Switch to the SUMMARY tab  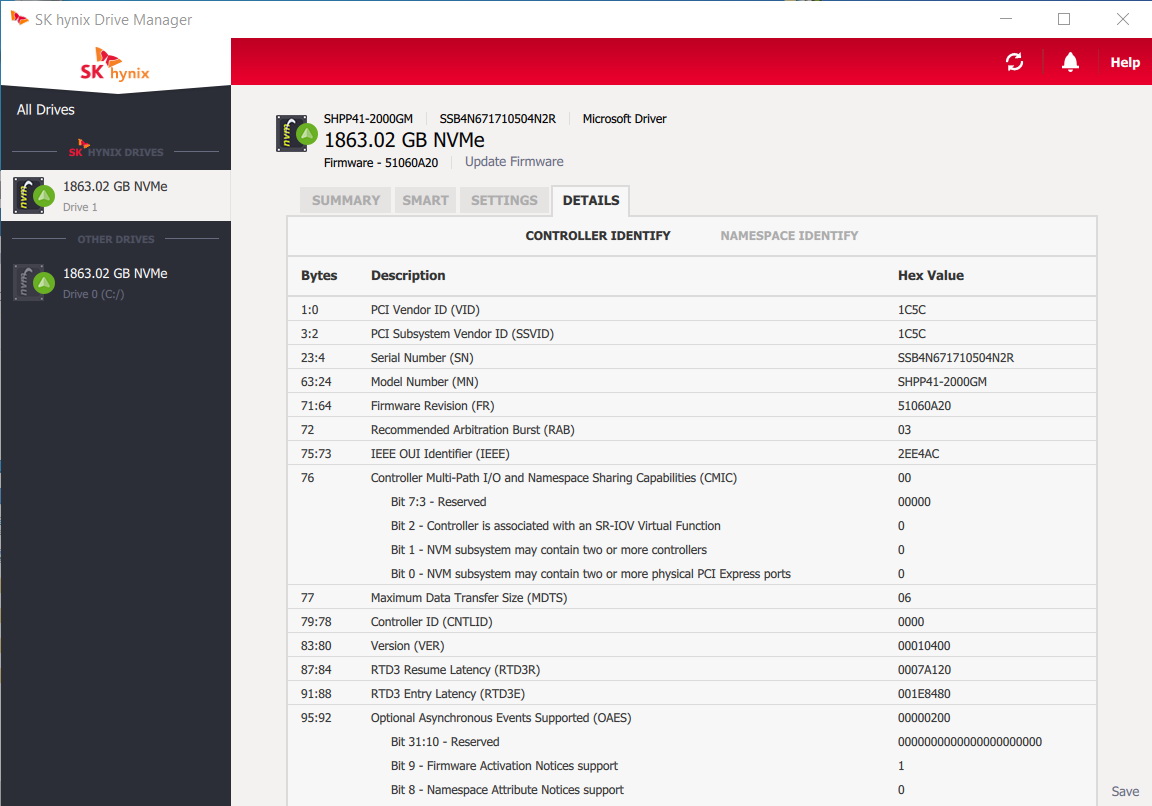point(345,200)
